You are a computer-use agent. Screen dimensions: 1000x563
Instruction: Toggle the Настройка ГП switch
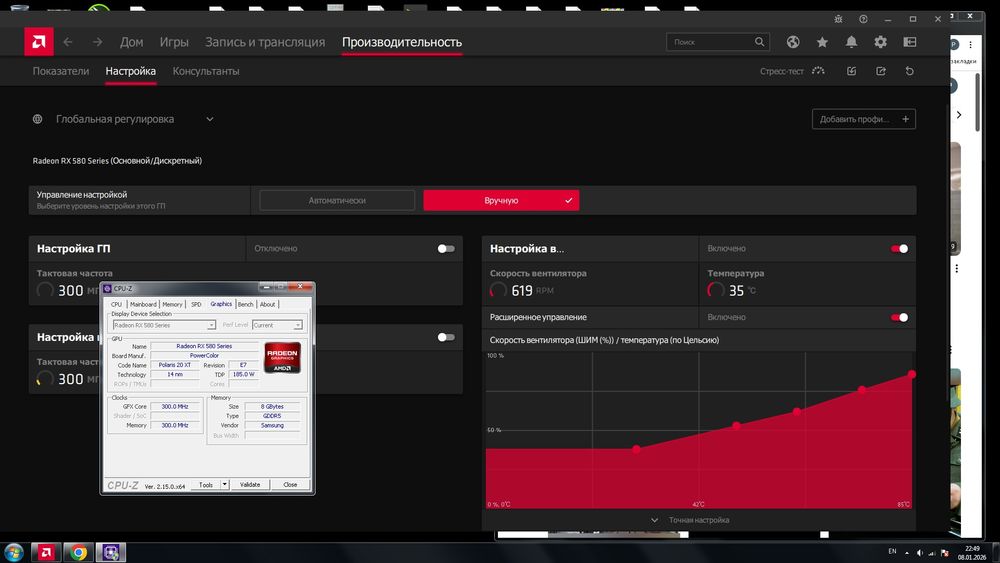point(446,249)
